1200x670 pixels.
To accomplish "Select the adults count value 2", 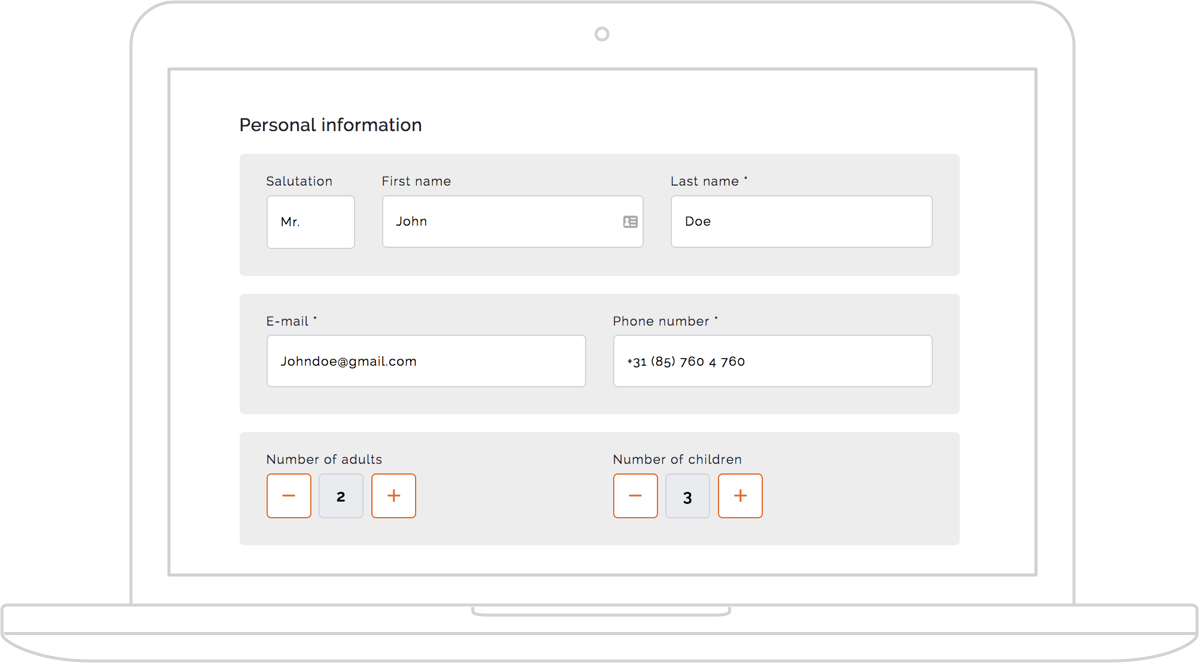I will (x=341, y=496).
